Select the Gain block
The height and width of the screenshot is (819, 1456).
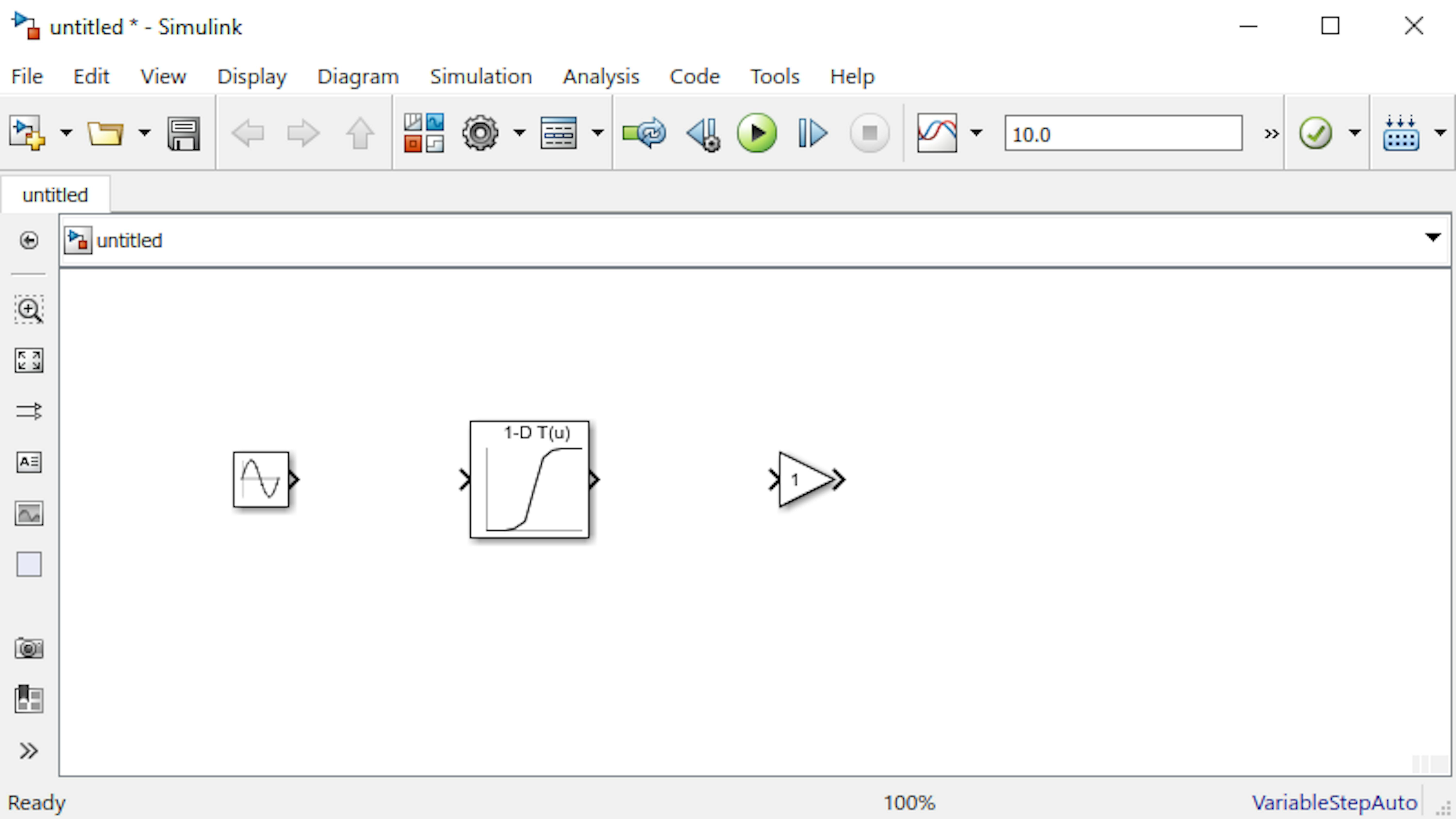click(805, 479)
